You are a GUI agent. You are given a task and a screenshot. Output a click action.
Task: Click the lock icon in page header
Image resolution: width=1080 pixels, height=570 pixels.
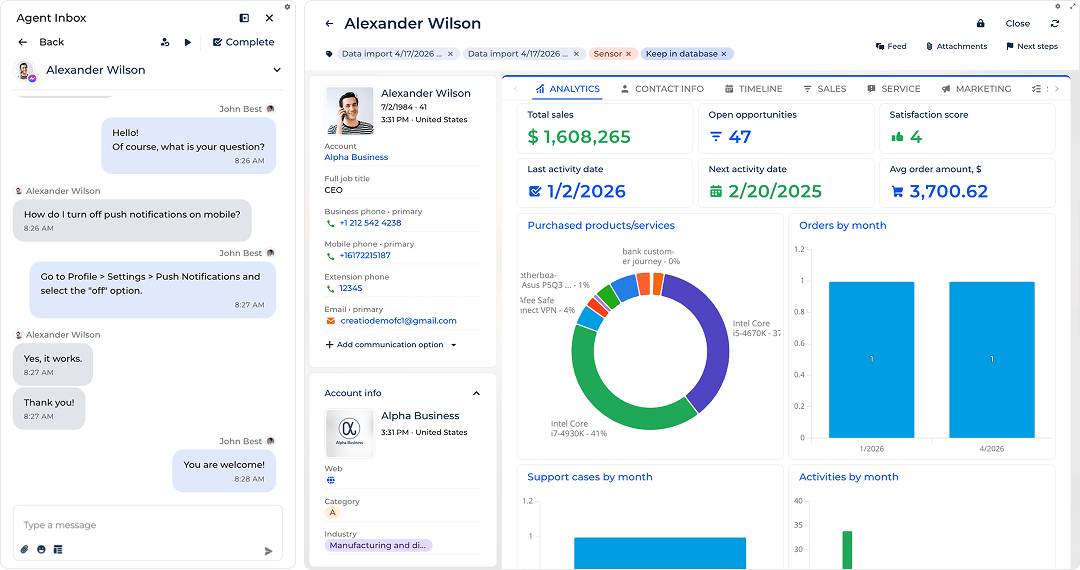[980, 23]
